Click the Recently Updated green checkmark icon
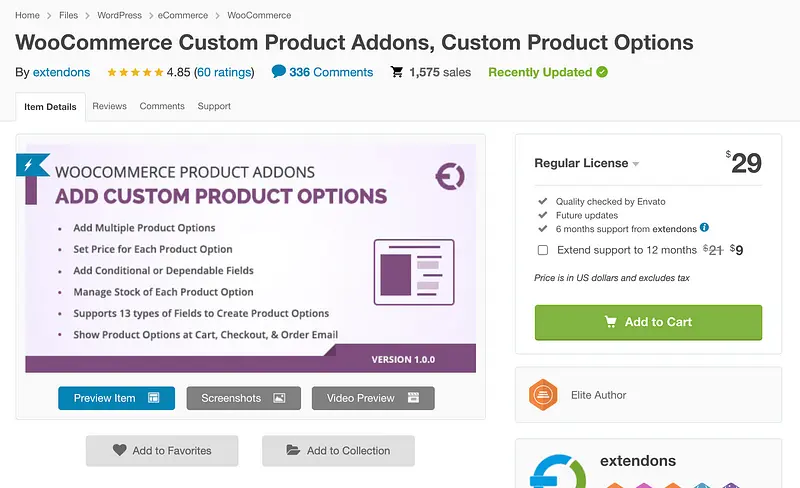800x488 pixels. (x=601, y=72)
